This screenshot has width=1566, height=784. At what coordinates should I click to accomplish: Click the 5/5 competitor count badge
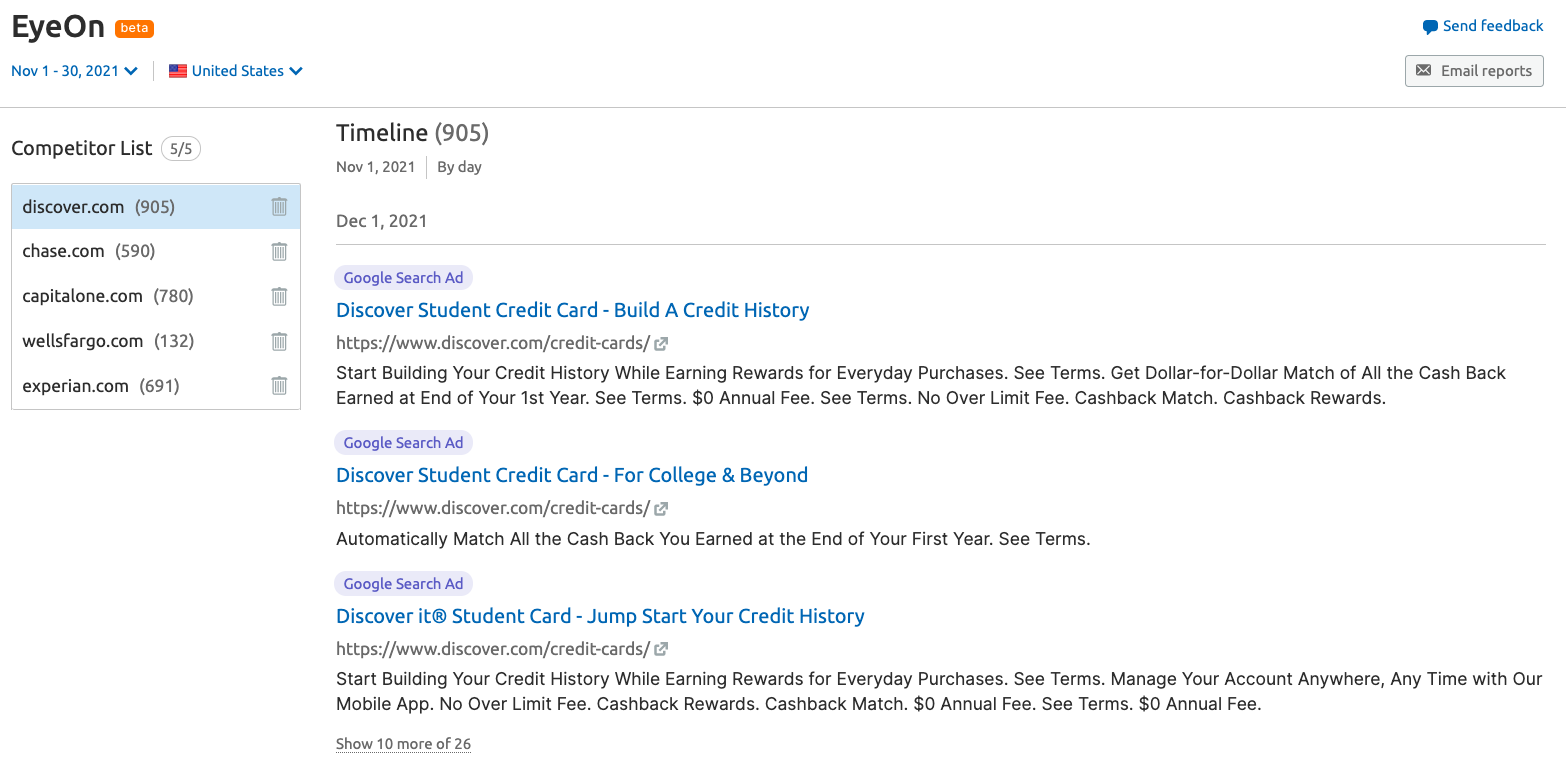click(x=181, y=149)
